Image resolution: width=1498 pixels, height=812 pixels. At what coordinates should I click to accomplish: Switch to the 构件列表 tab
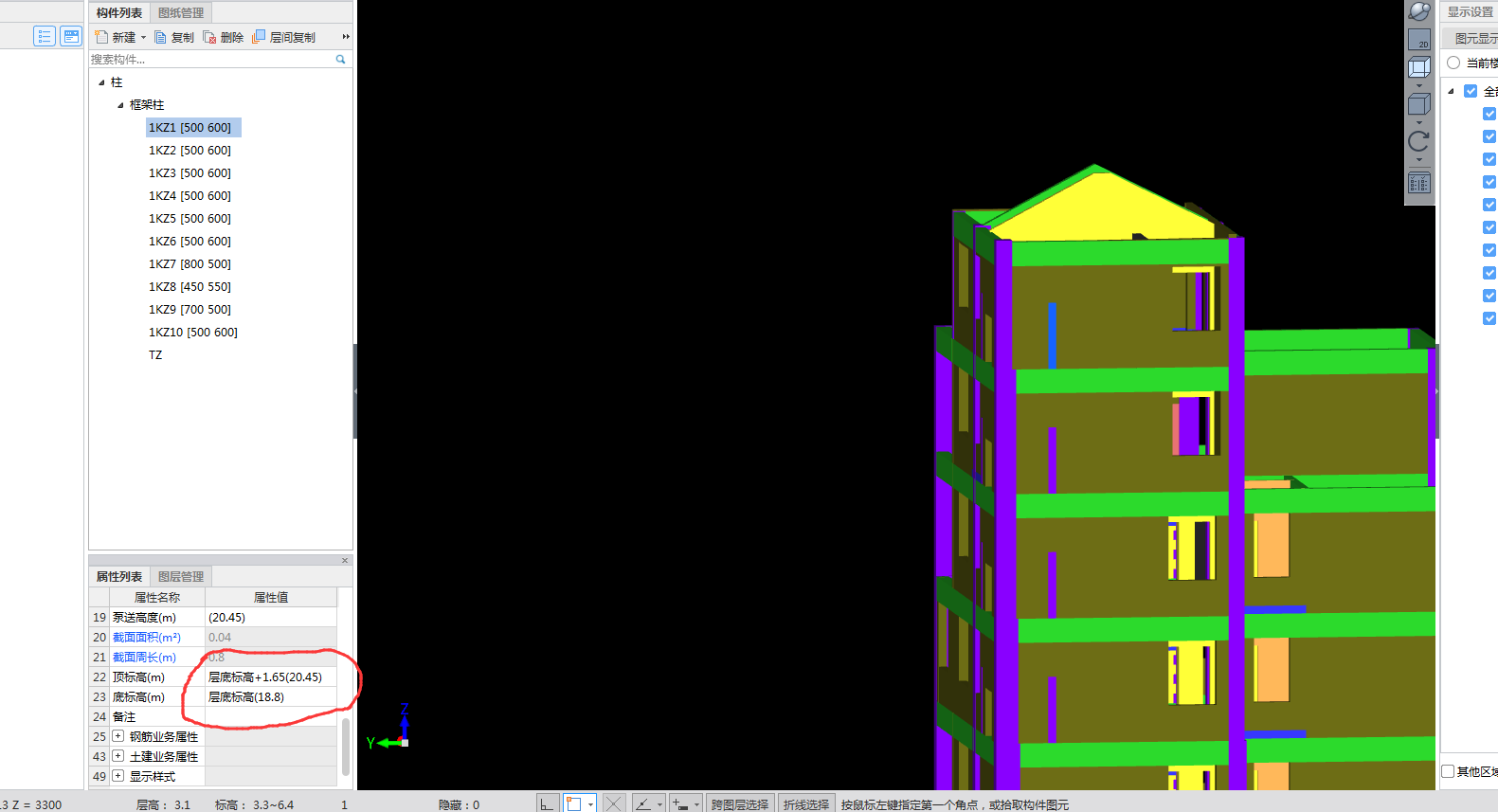[119, 12]
